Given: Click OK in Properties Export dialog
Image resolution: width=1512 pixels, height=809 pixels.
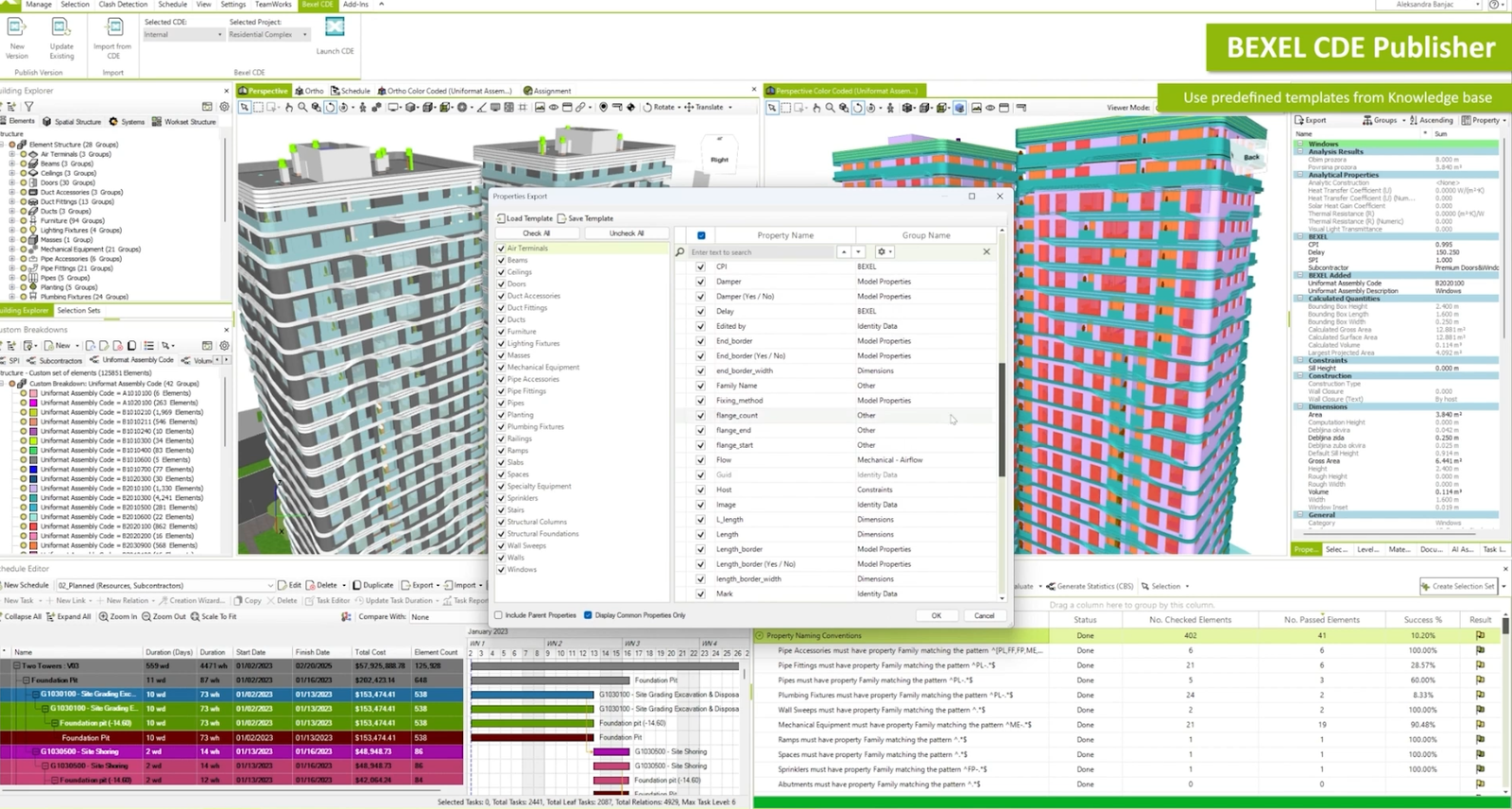Looking at the screenshot, I should click(936, 615).
